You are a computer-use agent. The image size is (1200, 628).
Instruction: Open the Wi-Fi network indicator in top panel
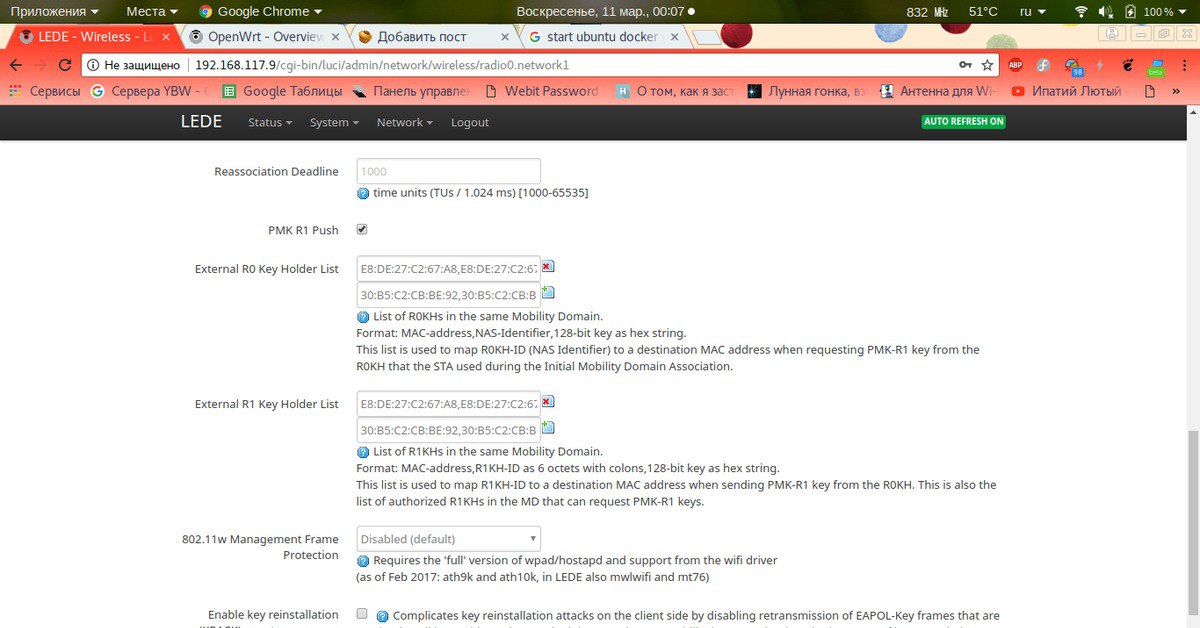[x=1081, y=12]
